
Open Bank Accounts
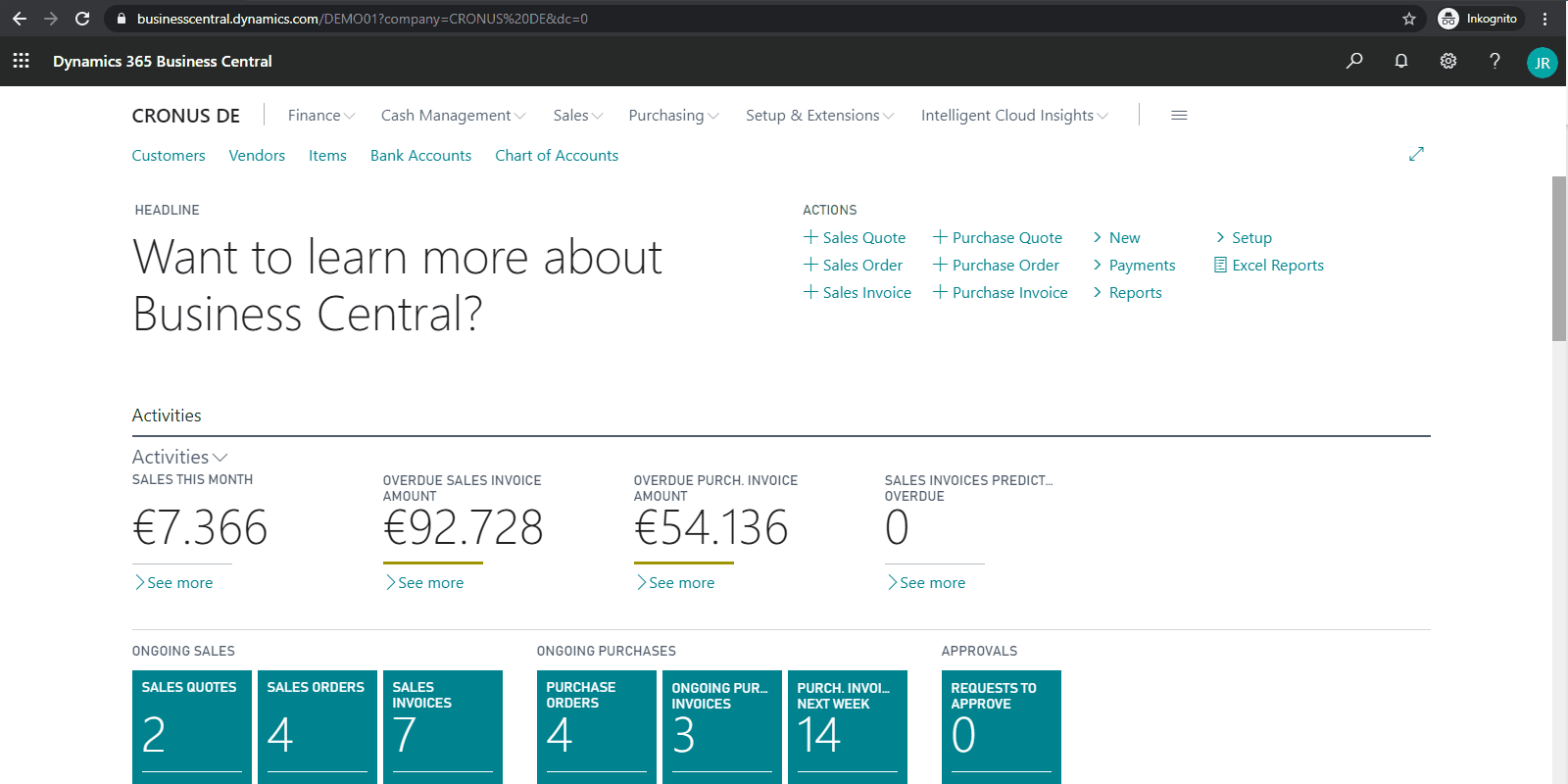(x=420, y=155)
